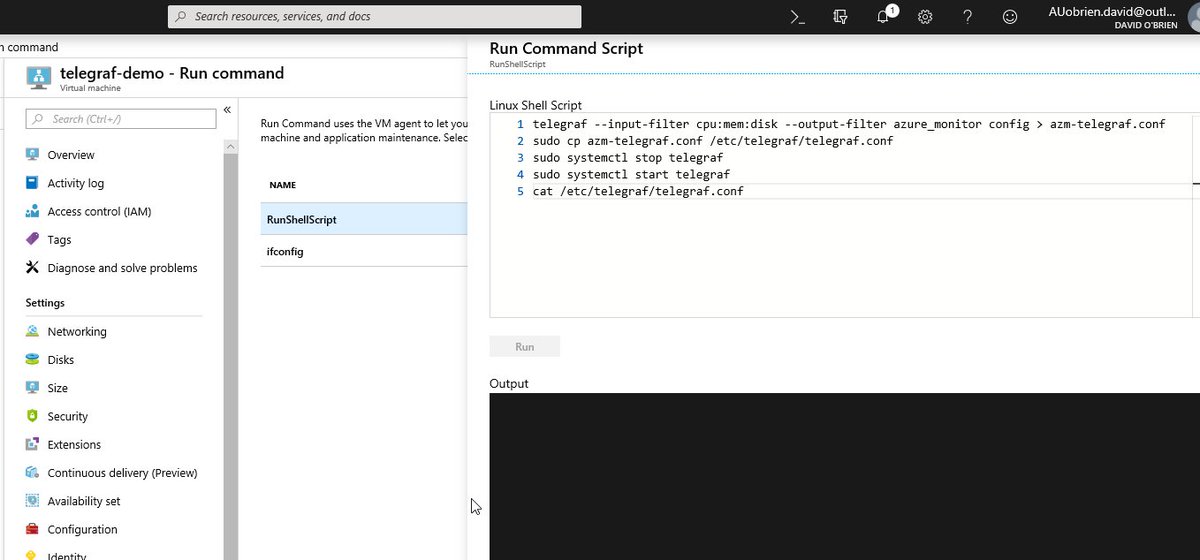The width and height of the screenshot is (1200, 560).
Task: Click inside the black Output console
Action: click(844, 476)
